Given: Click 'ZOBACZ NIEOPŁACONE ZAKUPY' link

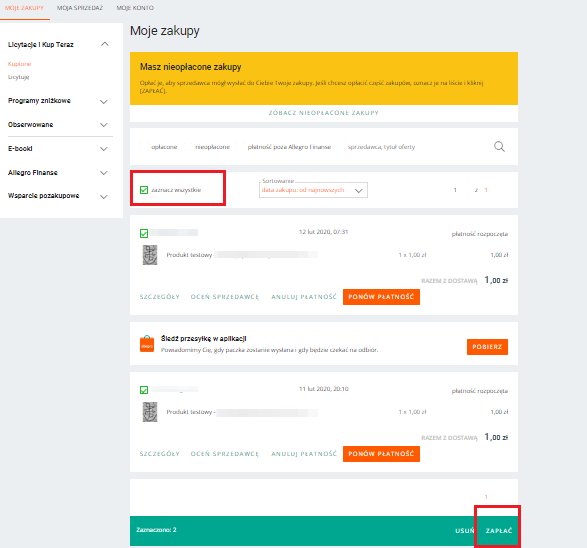Looking at the screenshot, I should [324, 113].
